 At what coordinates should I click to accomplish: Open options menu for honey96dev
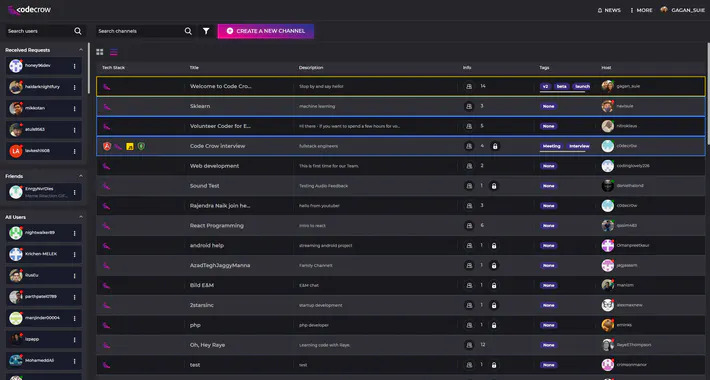(x=75, y=66)
